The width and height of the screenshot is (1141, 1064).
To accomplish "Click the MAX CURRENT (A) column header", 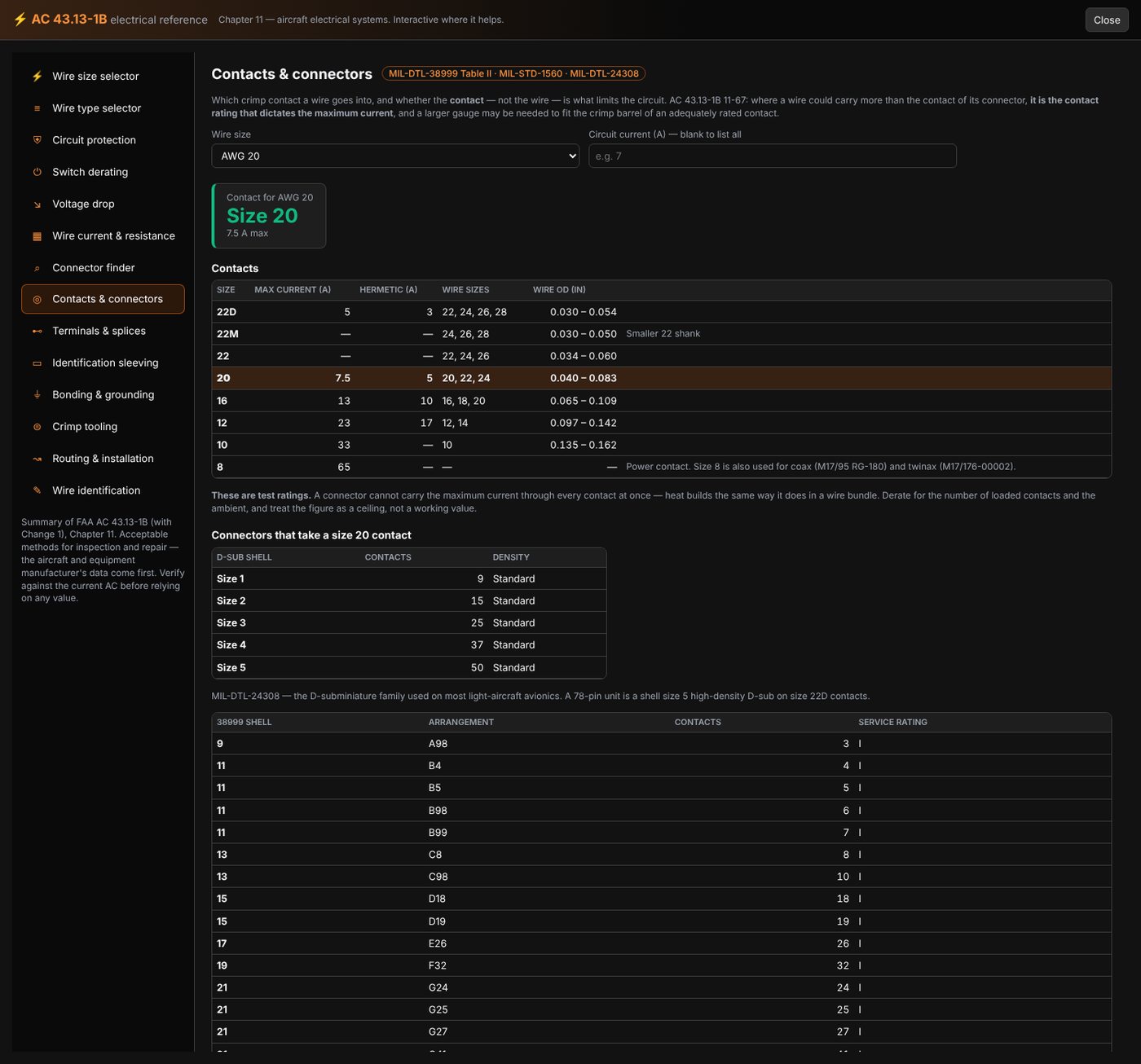I will click(293, 290).
